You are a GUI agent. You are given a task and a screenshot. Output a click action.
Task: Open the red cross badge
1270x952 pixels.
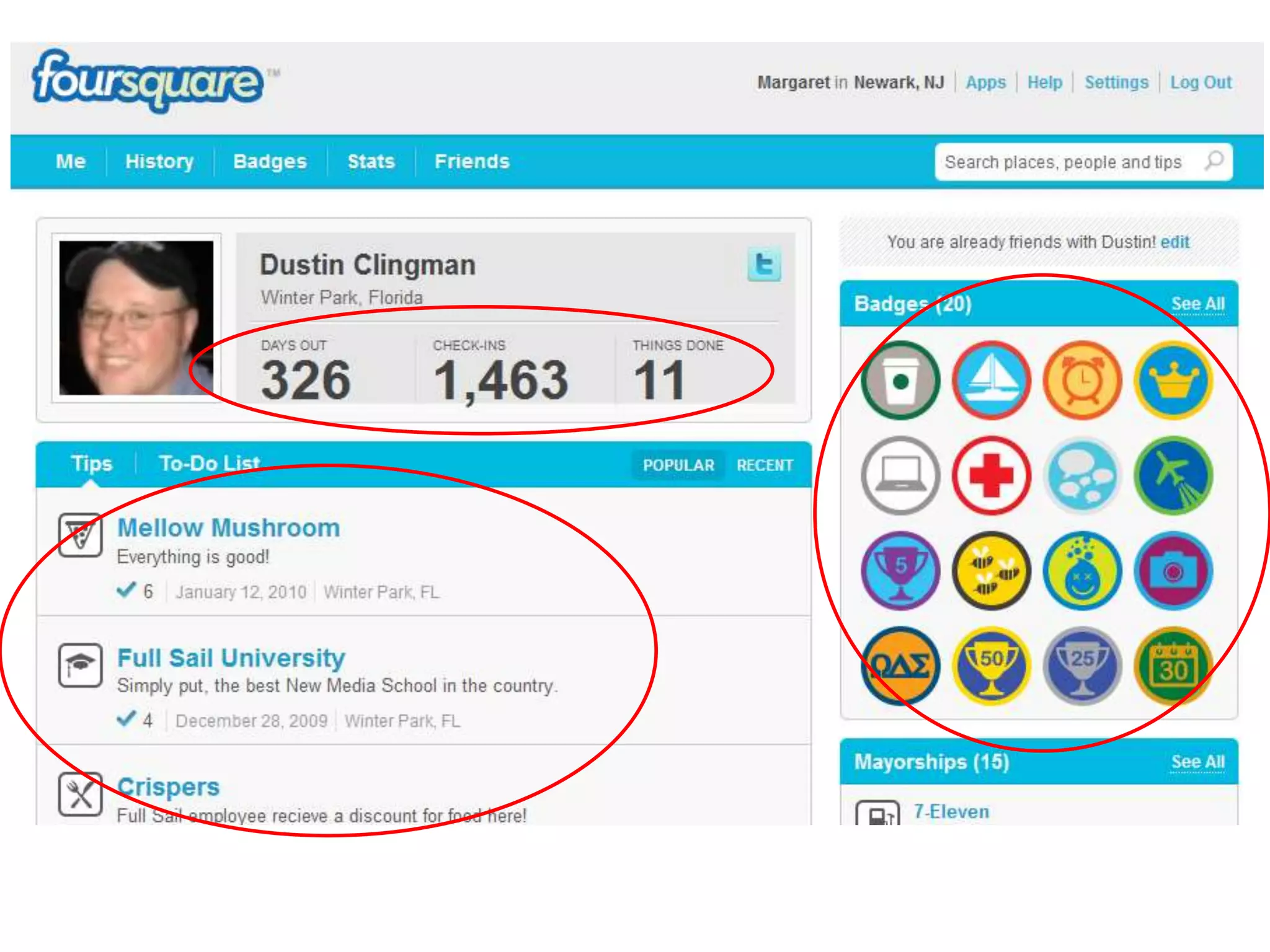992,475
